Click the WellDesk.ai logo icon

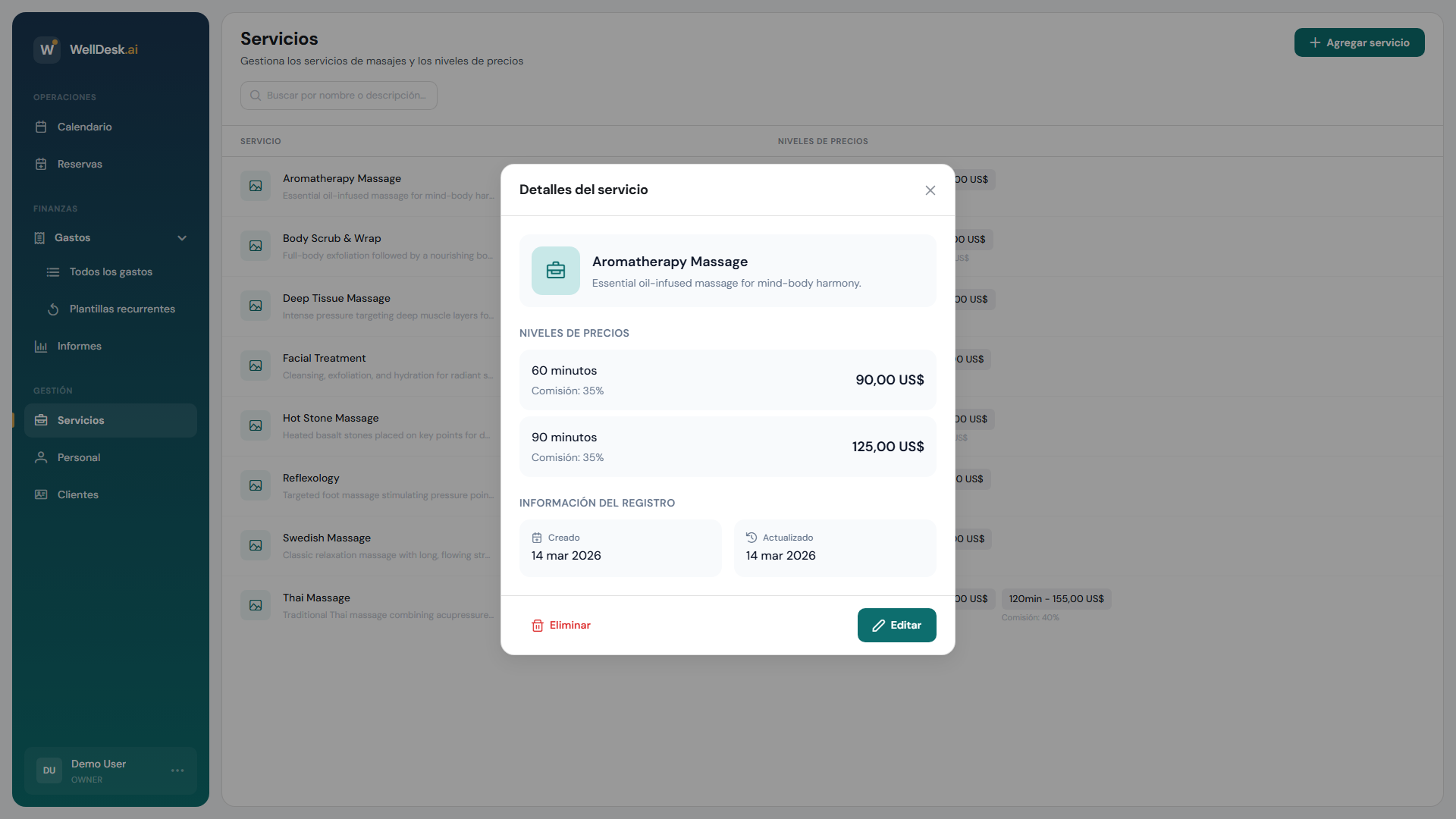[47, 49]
